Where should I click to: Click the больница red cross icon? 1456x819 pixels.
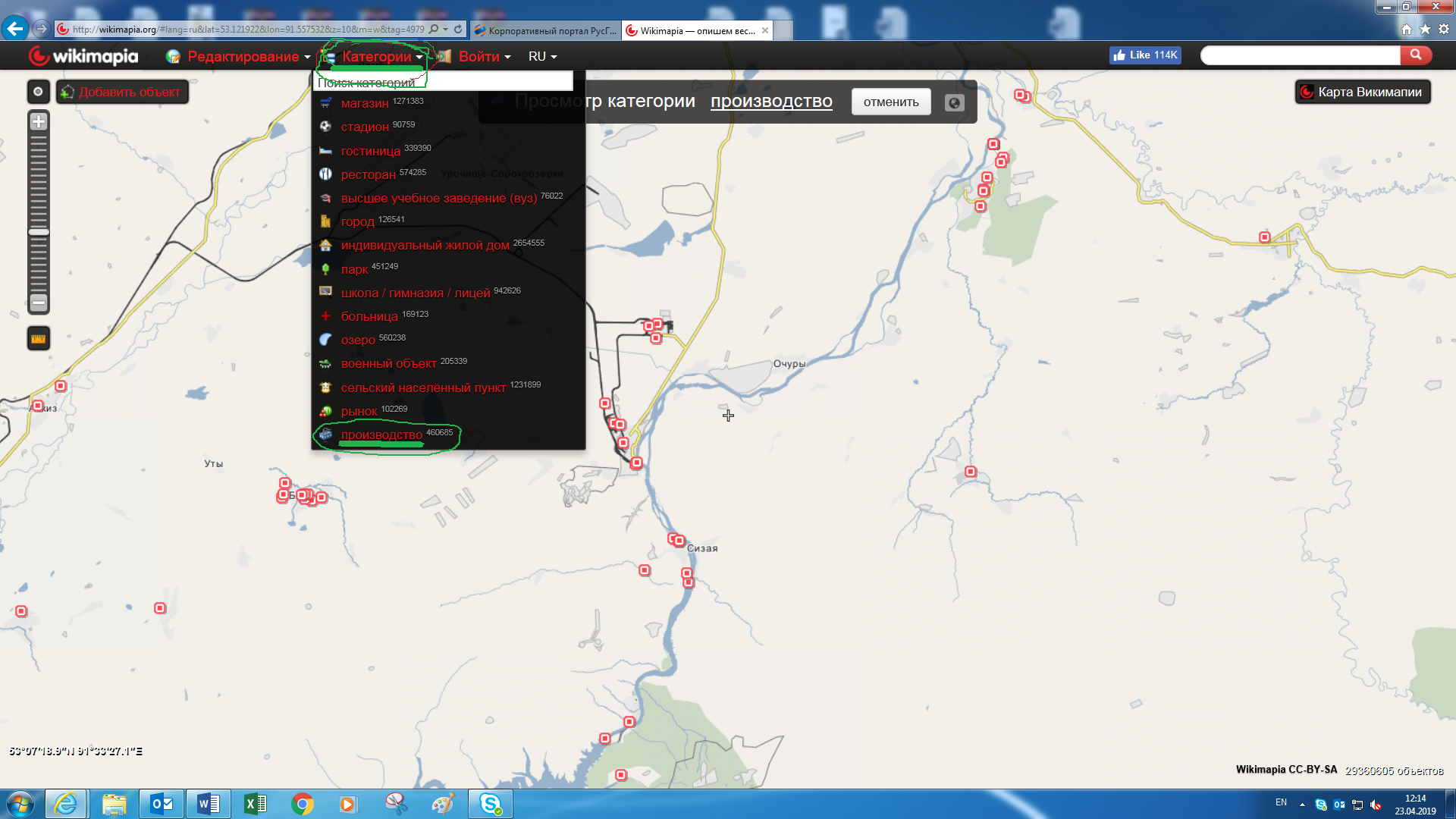(325, 316)
